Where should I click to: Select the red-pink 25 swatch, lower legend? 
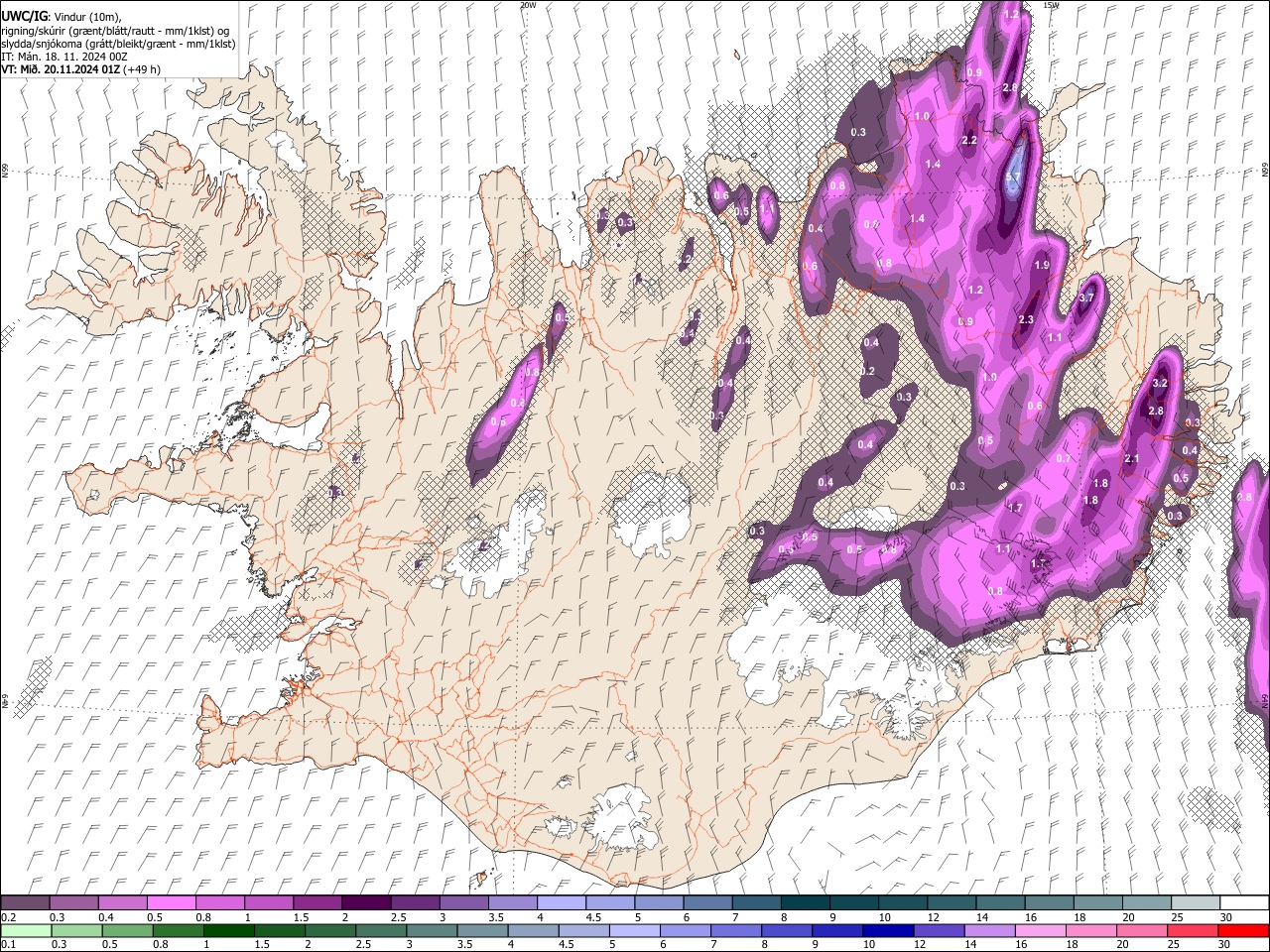pos(1192,930)
